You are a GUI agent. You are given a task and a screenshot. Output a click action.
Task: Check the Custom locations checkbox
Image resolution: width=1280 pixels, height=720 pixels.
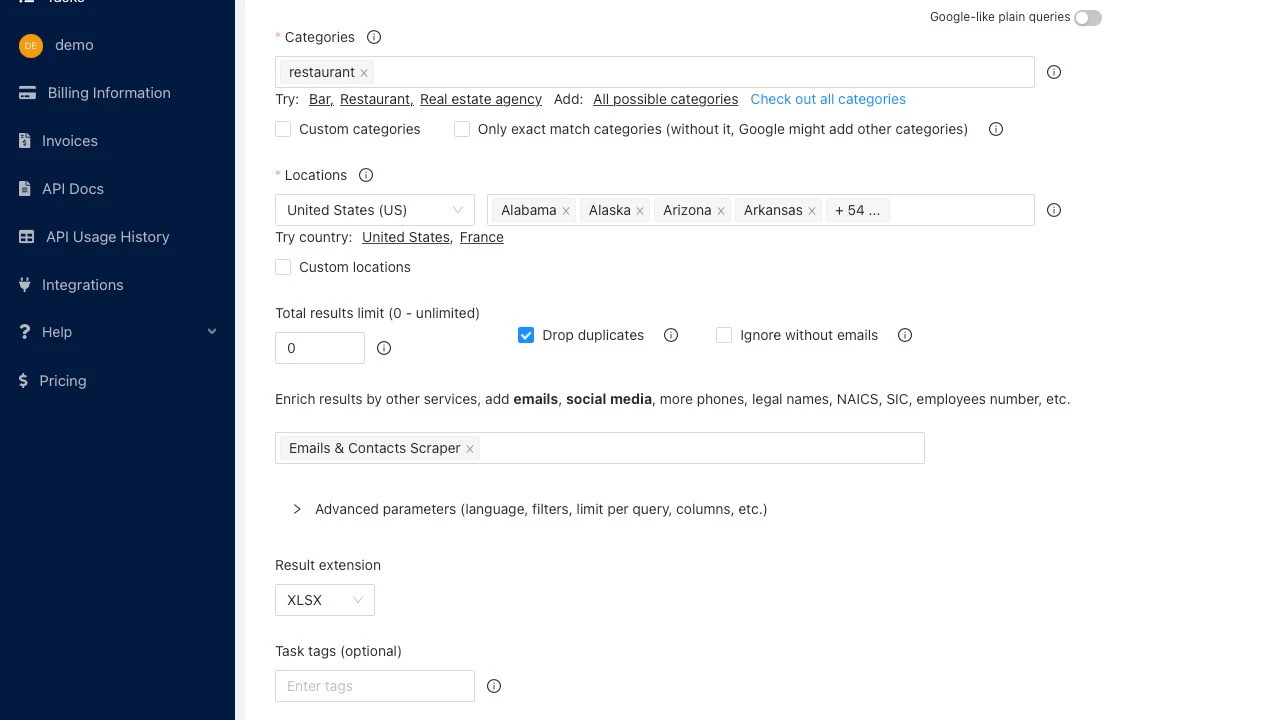[x=283, y=267]
